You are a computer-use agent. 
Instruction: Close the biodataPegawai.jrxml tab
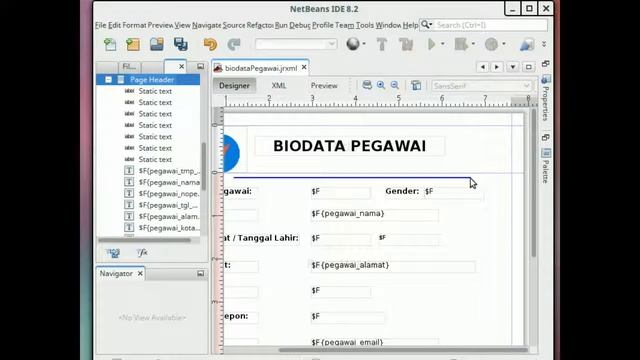[x=304, y=67]
